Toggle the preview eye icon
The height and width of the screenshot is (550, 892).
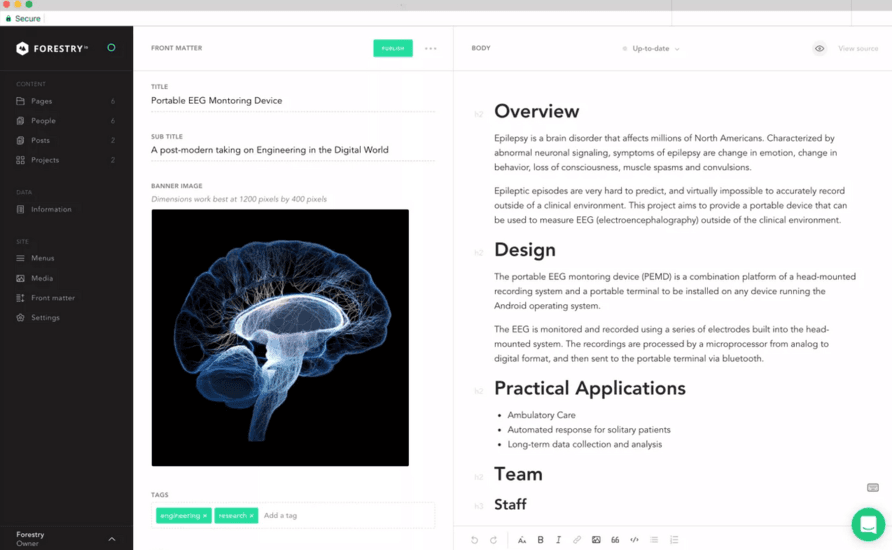coord(819,48)
